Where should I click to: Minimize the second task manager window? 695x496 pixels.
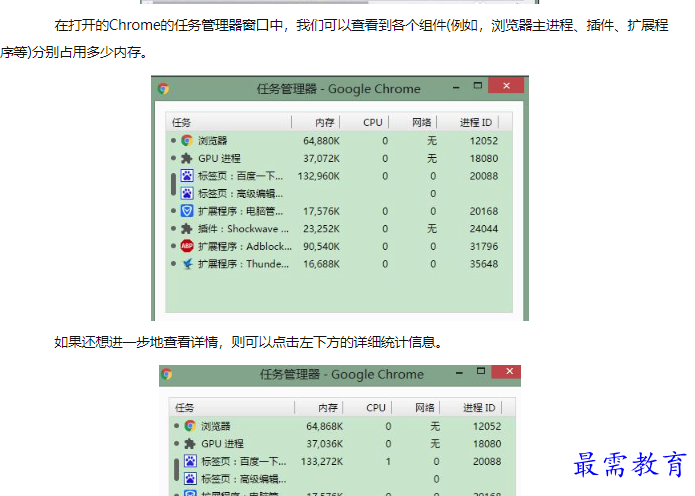click(459, 373)
